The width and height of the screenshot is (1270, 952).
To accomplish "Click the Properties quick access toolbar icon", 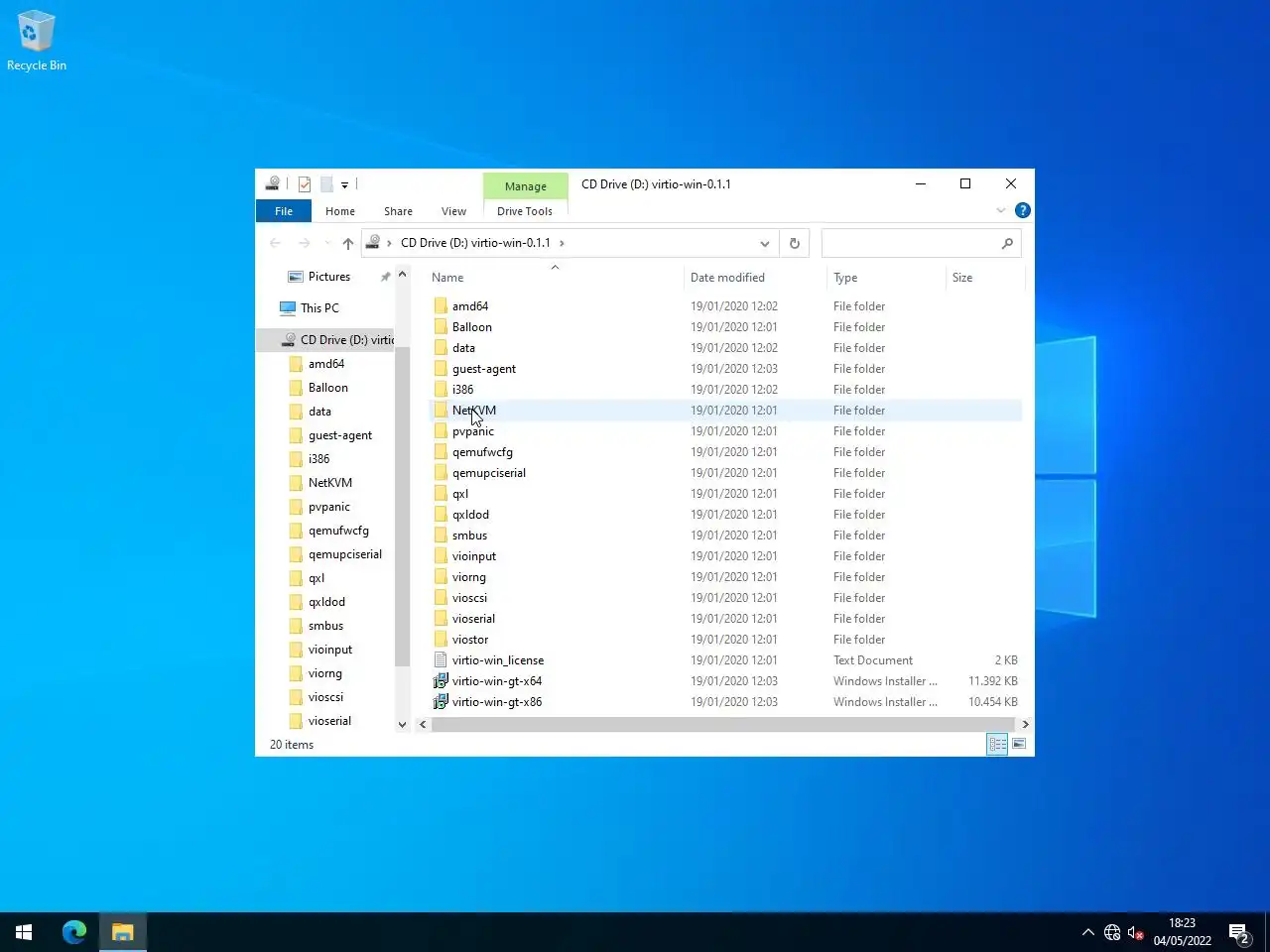I will pyautogui.click(x=305, y=184).
